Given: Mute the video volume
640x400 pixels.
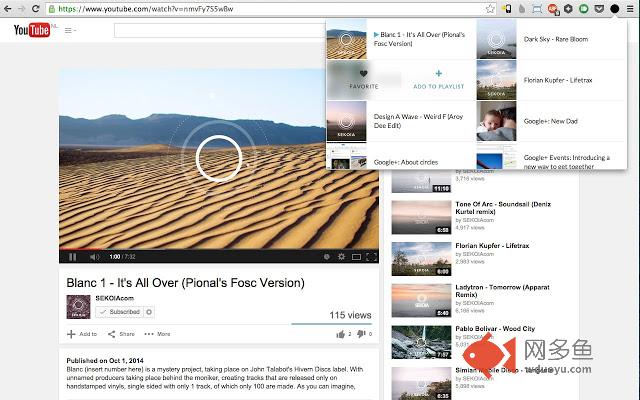Looking at the screenshot, I should coord(95,257).
